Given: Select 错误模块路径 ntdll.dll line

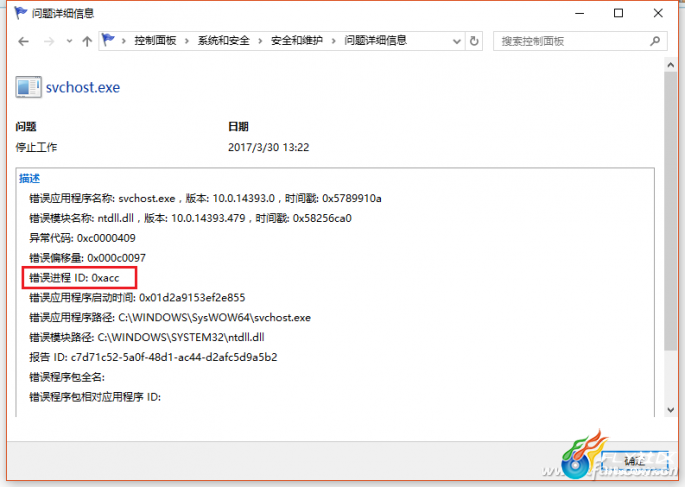Looking at the screenshot, I should click(x=147, y=337).
